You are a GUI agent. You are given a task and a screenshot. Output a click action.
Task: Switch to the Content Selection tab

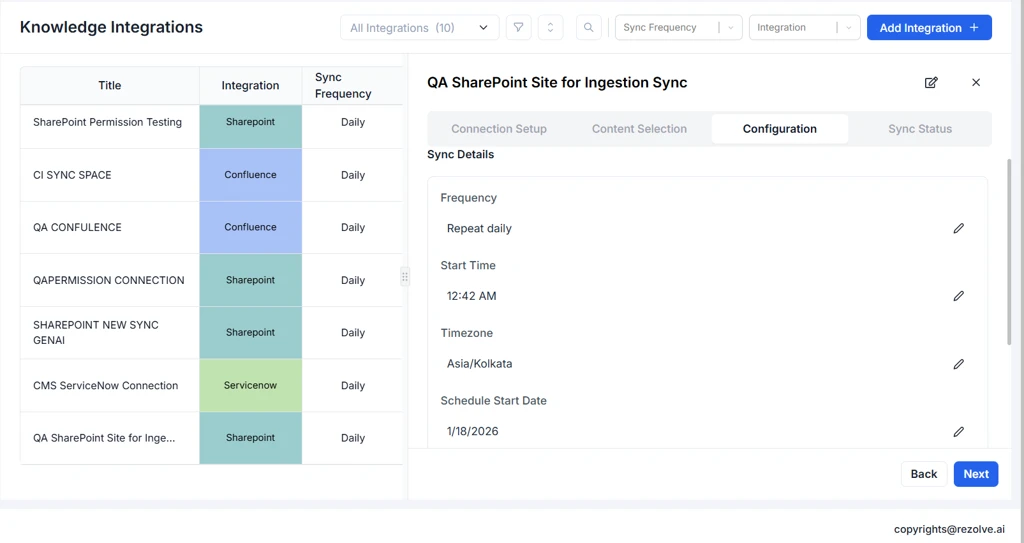(x=639, y=129)
